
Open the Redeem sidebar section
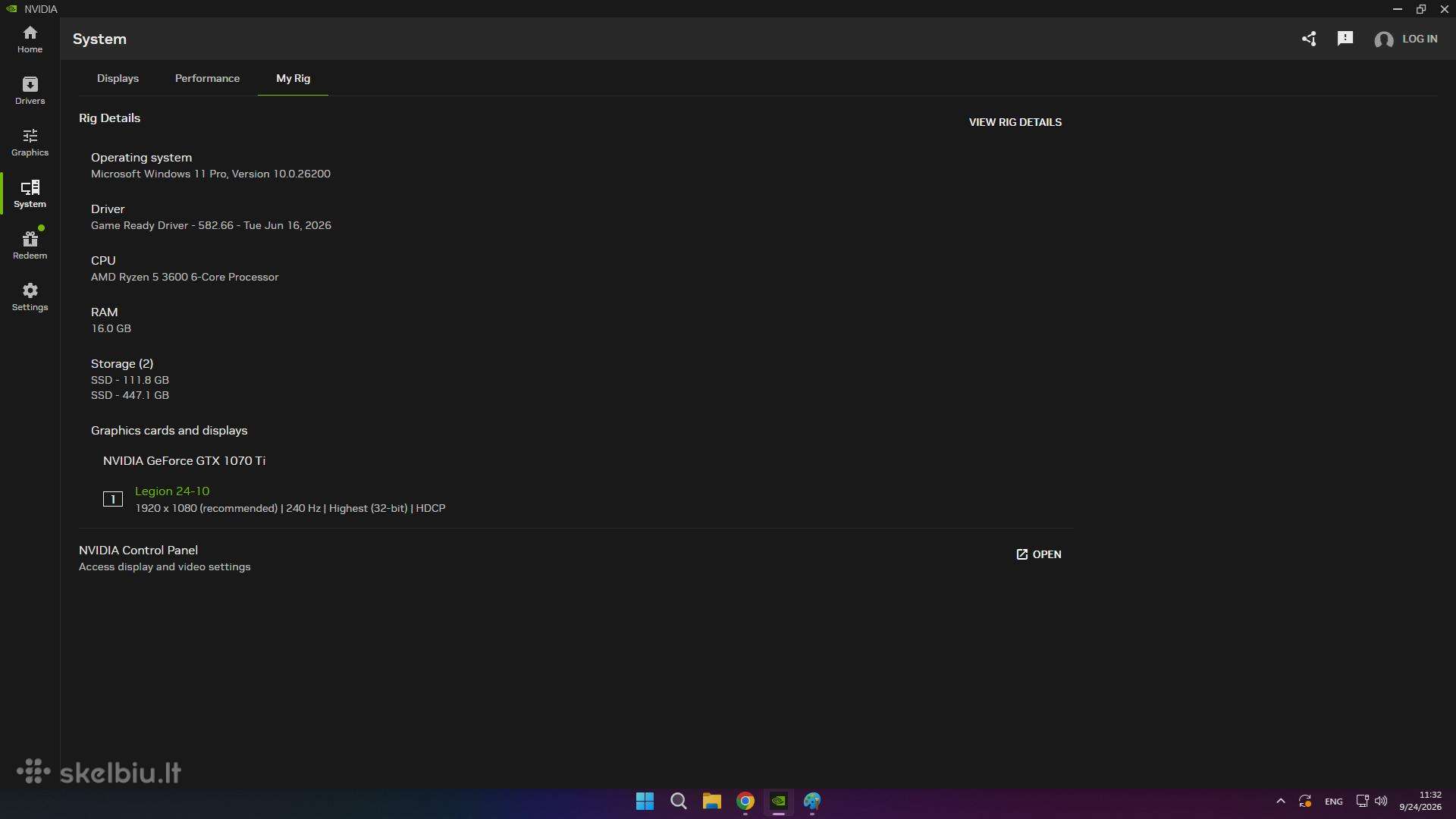pos(30,246)
